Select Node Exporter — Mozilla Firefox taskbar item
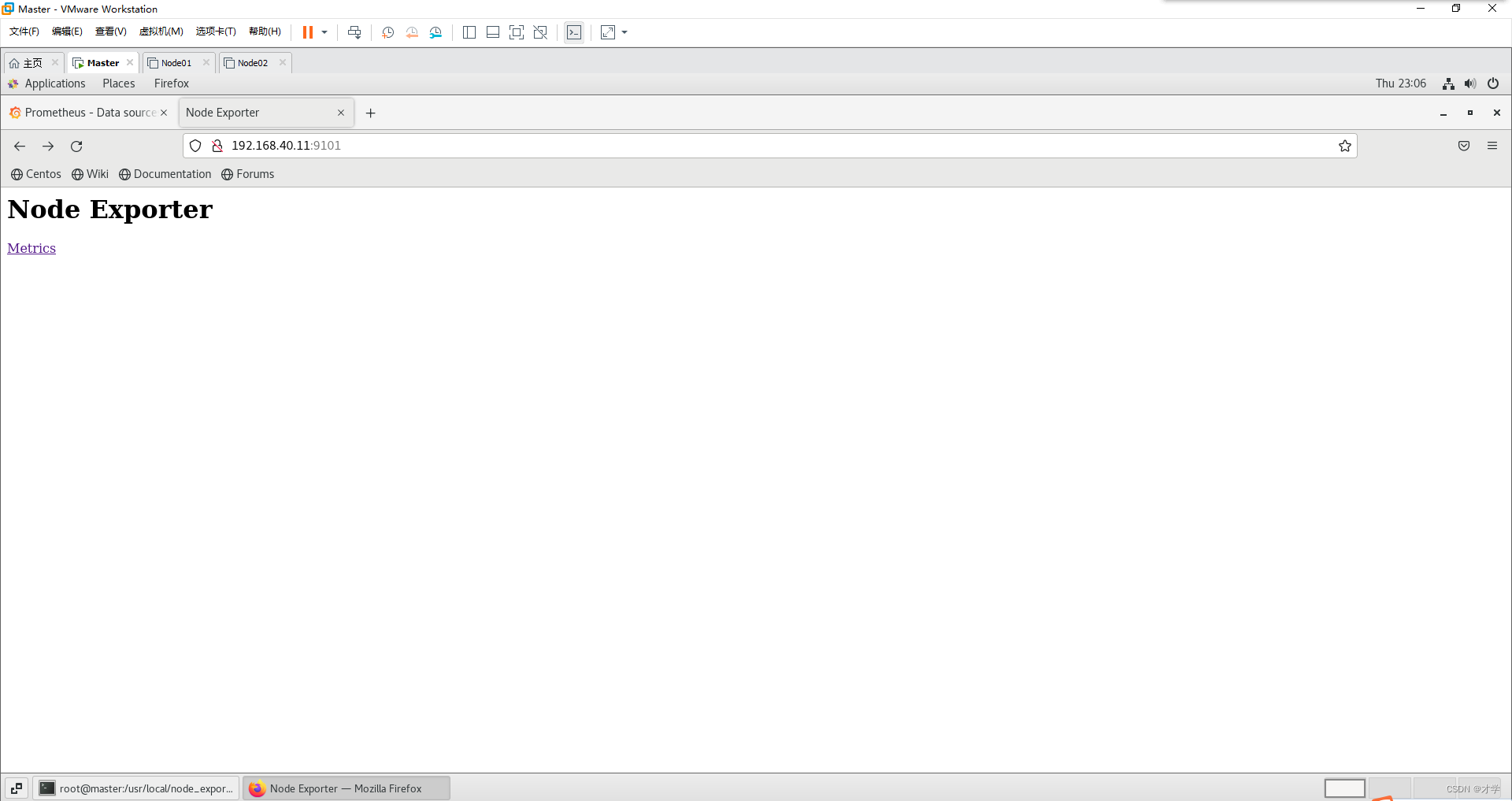1512x801 pixels. 346,788
